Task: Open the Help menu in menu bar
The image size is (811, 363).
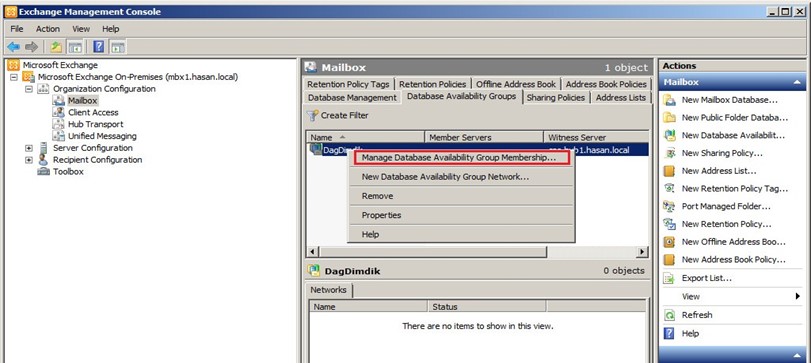Action: [x=110, y=29]
